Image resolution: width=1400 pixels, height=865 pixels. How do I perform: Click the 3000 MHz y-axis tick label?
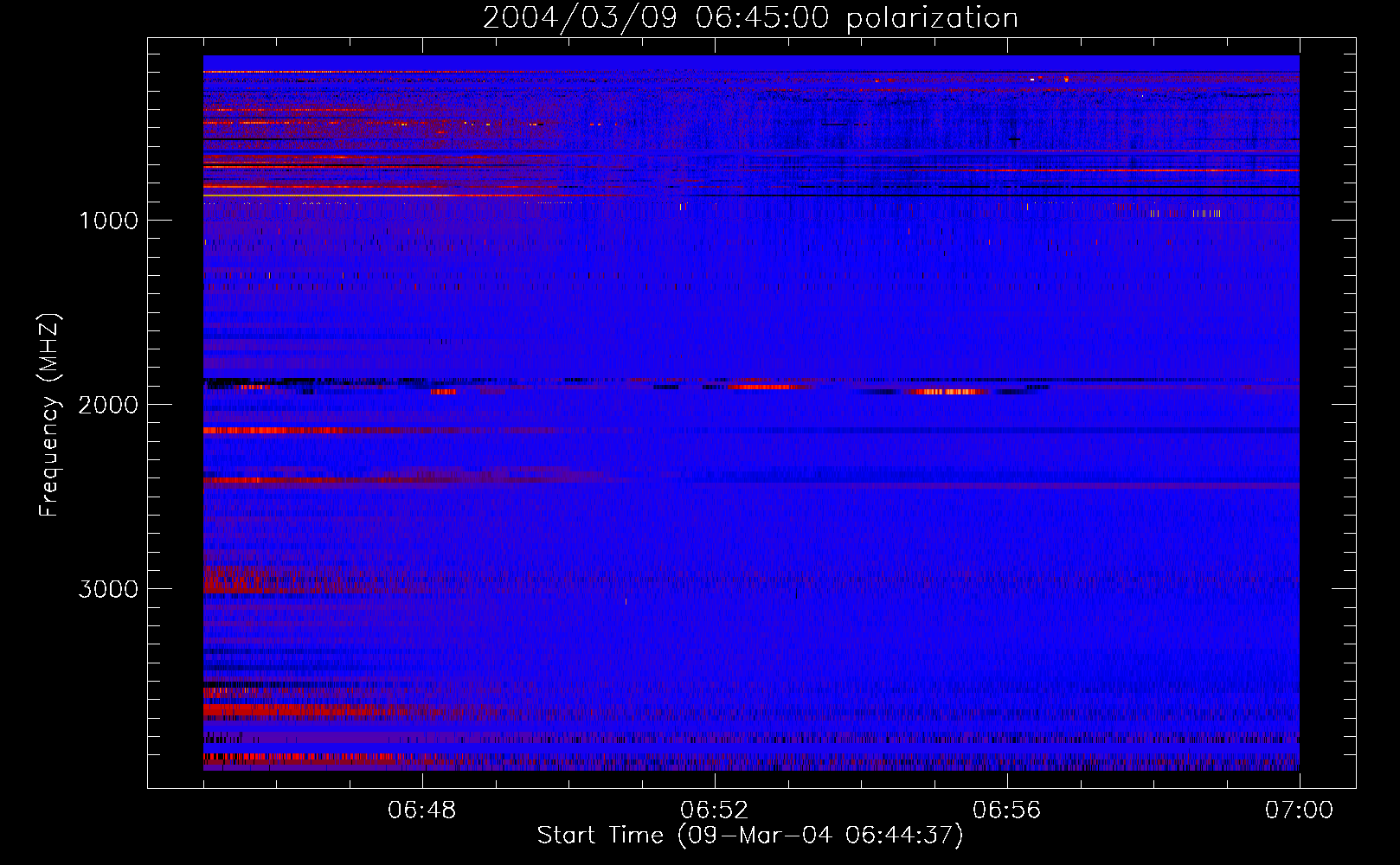108,589
